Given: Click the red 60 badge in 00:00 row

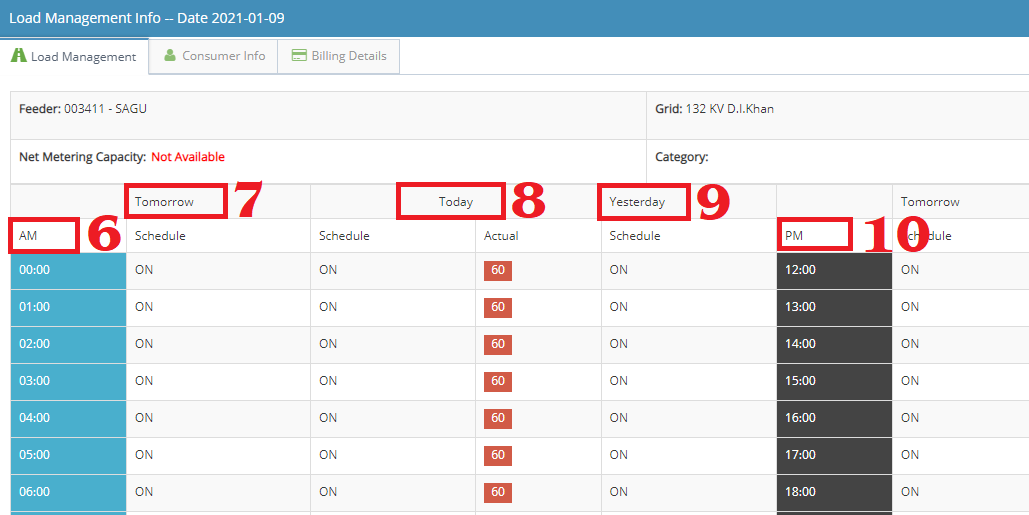Looking at the screenshot, I should click(497, 270).
